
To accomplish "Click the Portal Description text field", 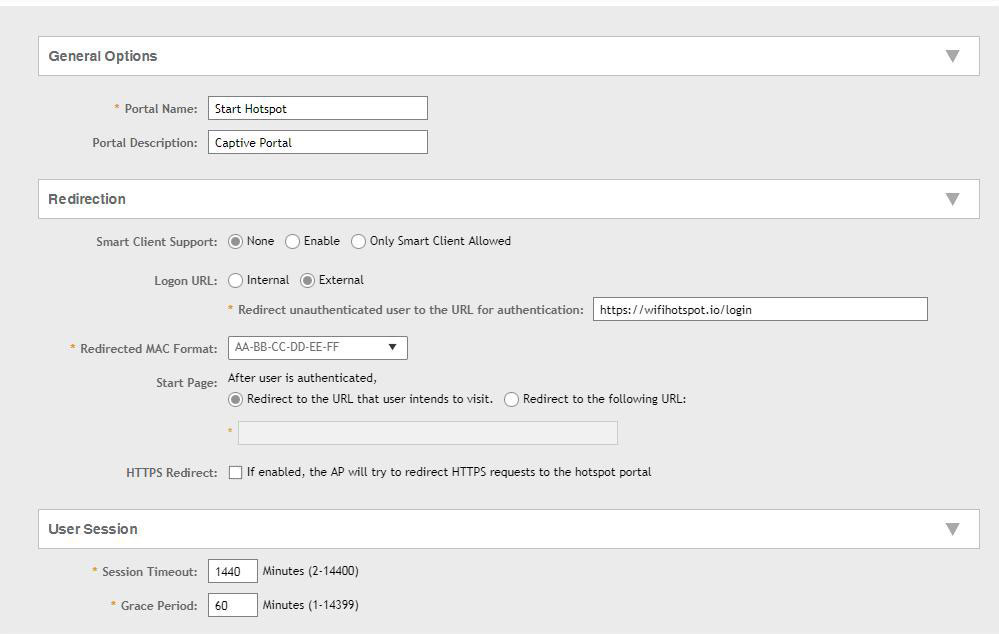I will pyautogui.click(x=317, y=143).
